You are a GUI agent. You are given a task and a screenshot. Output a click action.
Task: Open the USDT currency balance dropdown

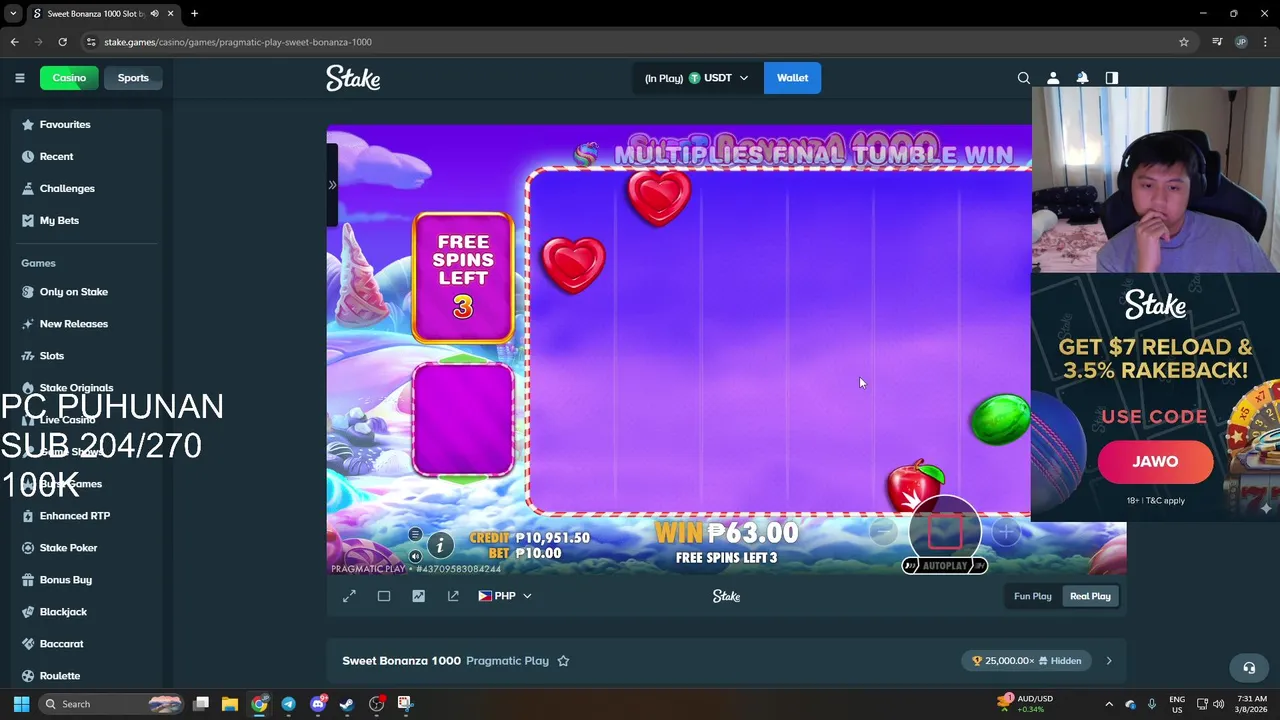(696, 78)
